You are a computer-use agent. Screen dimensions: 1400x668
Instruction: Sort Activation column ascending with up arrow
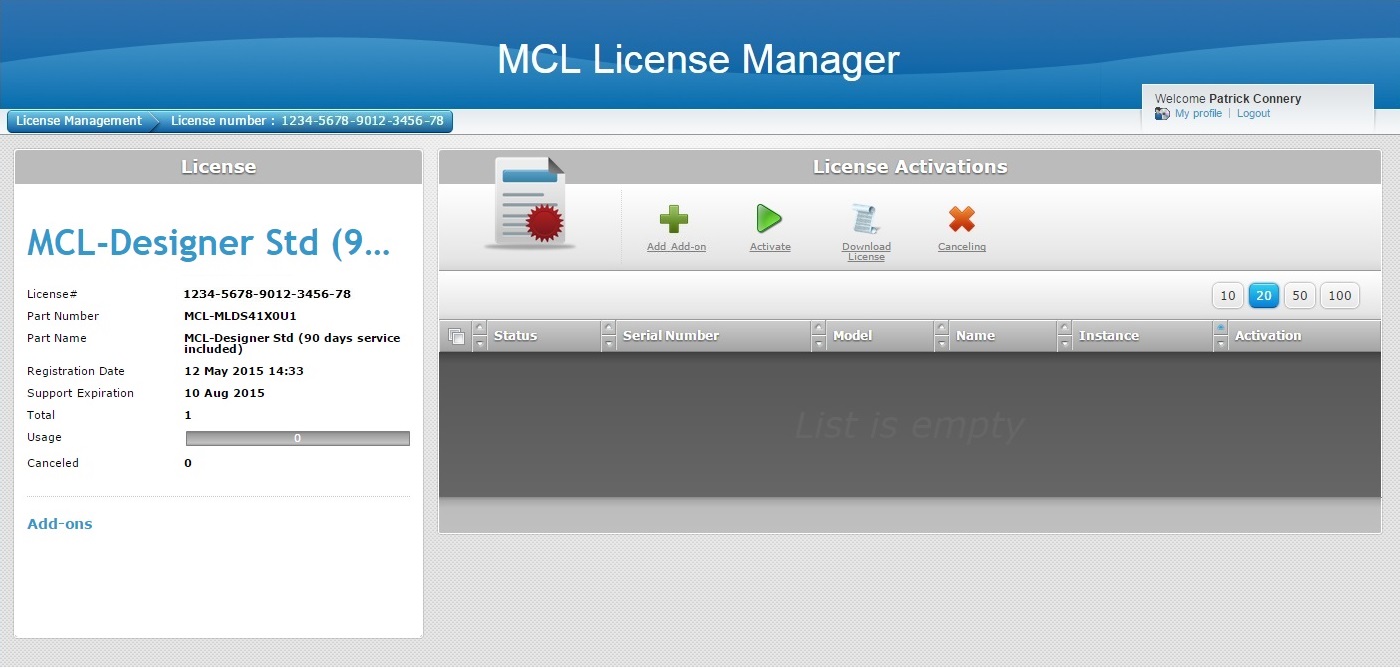[x=1220, y=328]
